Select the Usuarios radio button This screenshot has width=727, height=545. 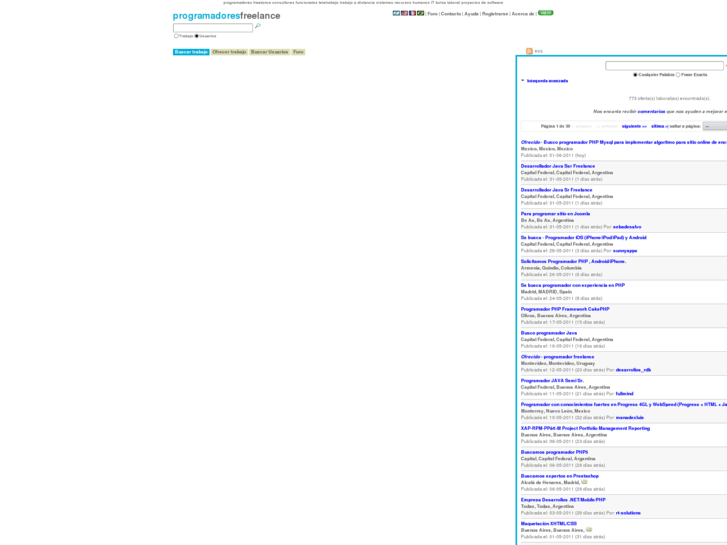tap(197, 36)
